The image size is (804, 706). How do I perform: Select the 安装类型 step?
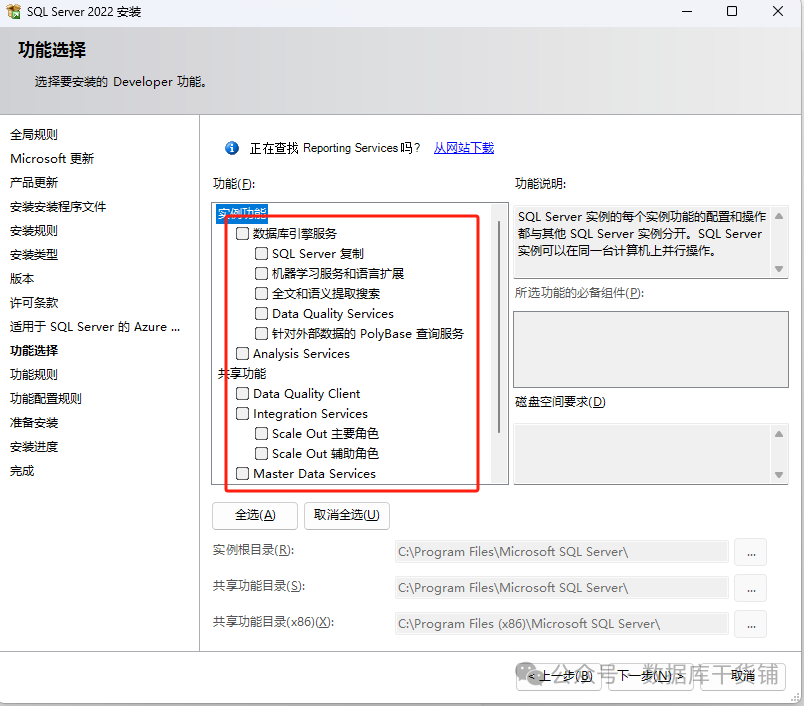(x=34, y=255)
